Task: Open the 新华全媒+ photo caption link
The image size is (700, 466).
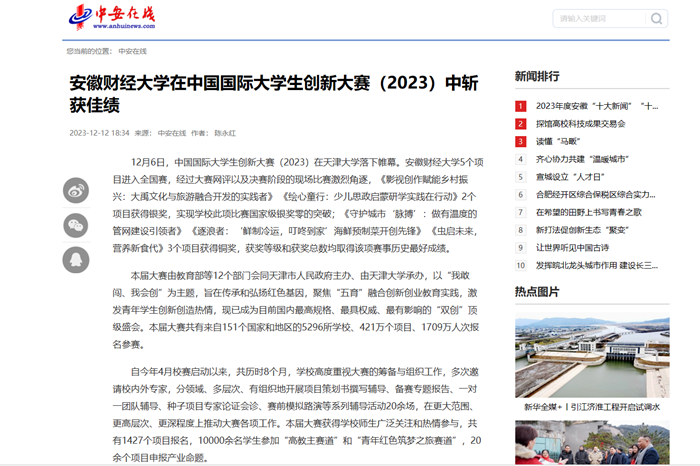Action: click(x=591, y=407)
